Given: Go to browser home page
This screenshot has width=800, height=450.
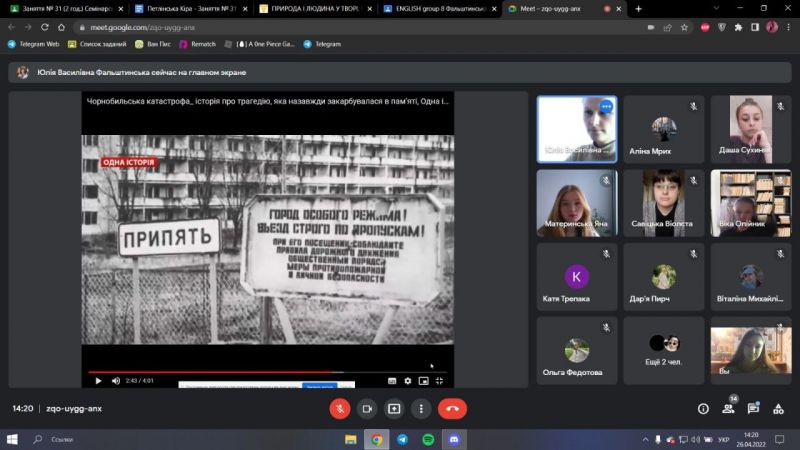Looking at the screenshot, I should pyautogui.click(x=61, y=27).
